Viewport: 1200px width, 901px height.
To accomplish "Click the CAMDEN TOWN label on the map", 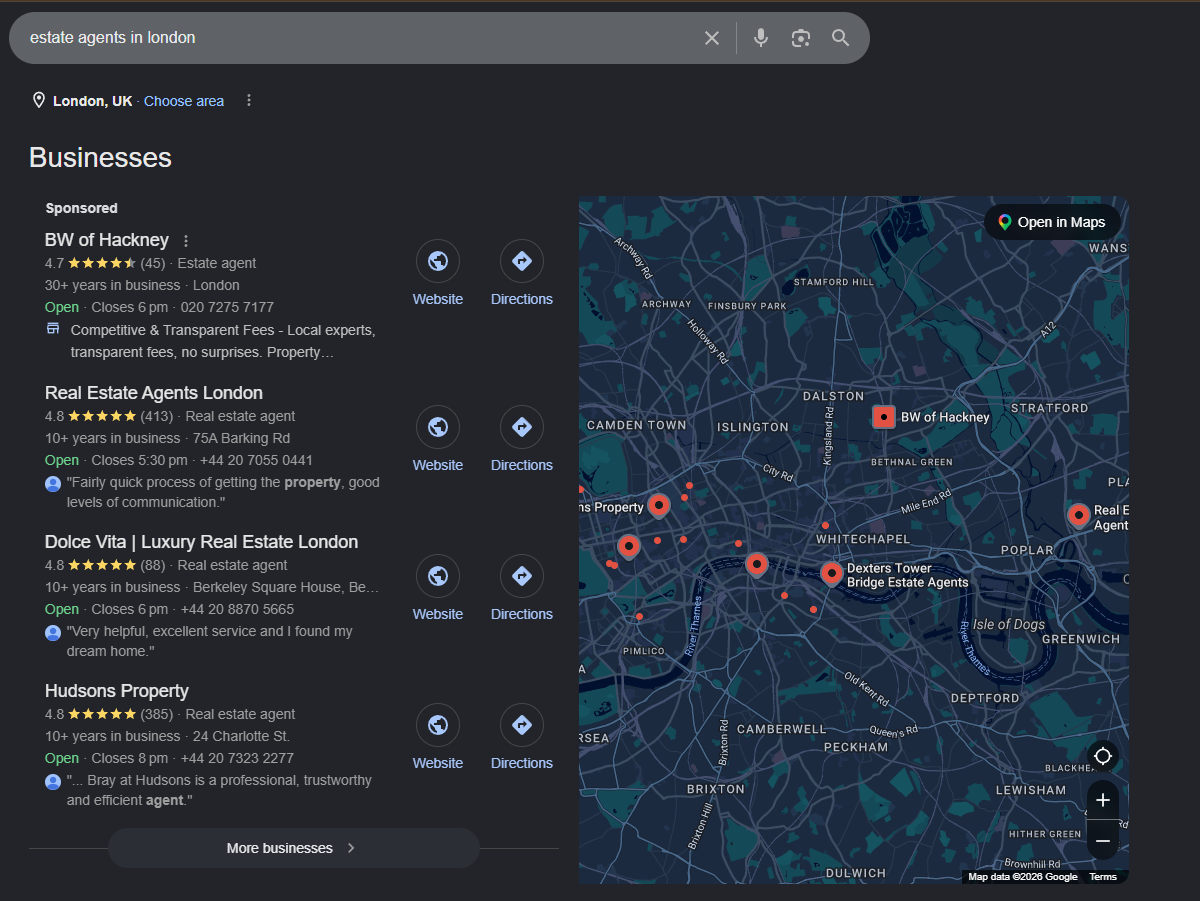I will point(637,425).
